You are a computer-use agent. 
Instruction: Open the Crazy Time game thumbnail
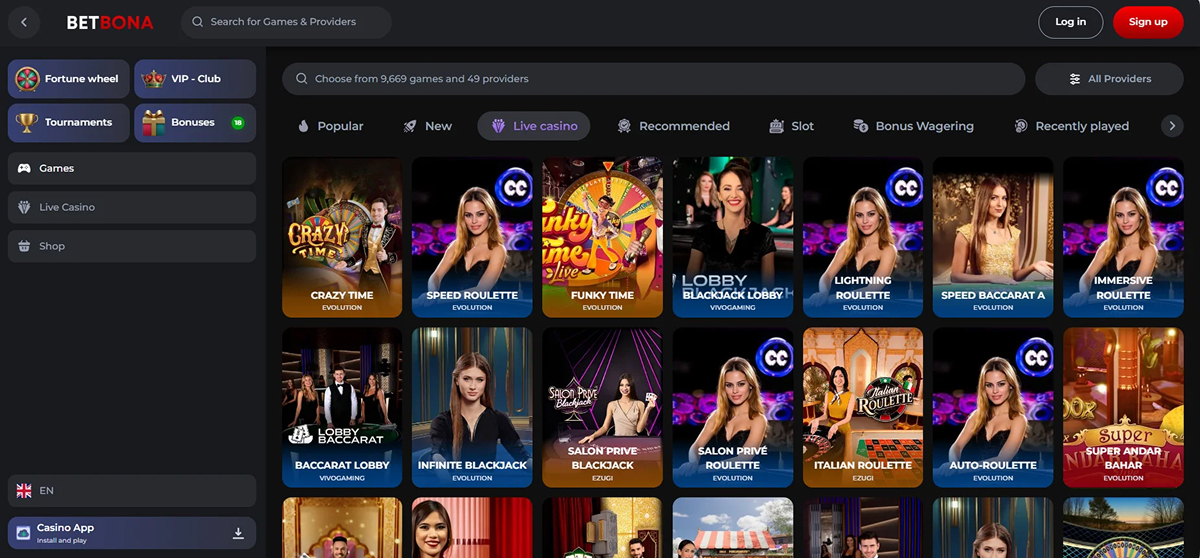[x=342, y=237]
